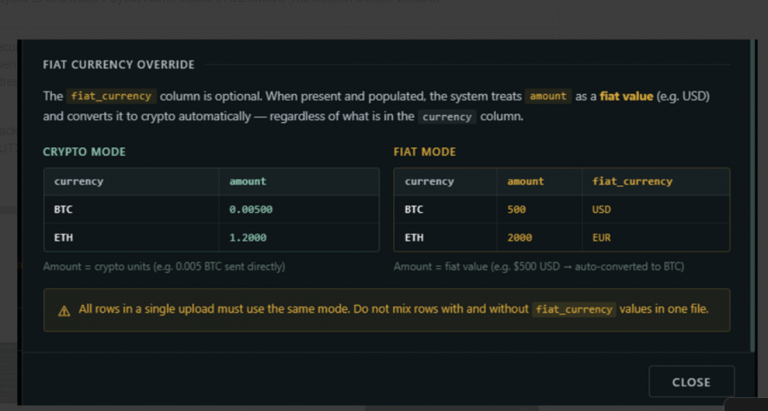The image size is (768, 411).
Task: Click the FIAT MODE heading
Action: click(425, 152)
